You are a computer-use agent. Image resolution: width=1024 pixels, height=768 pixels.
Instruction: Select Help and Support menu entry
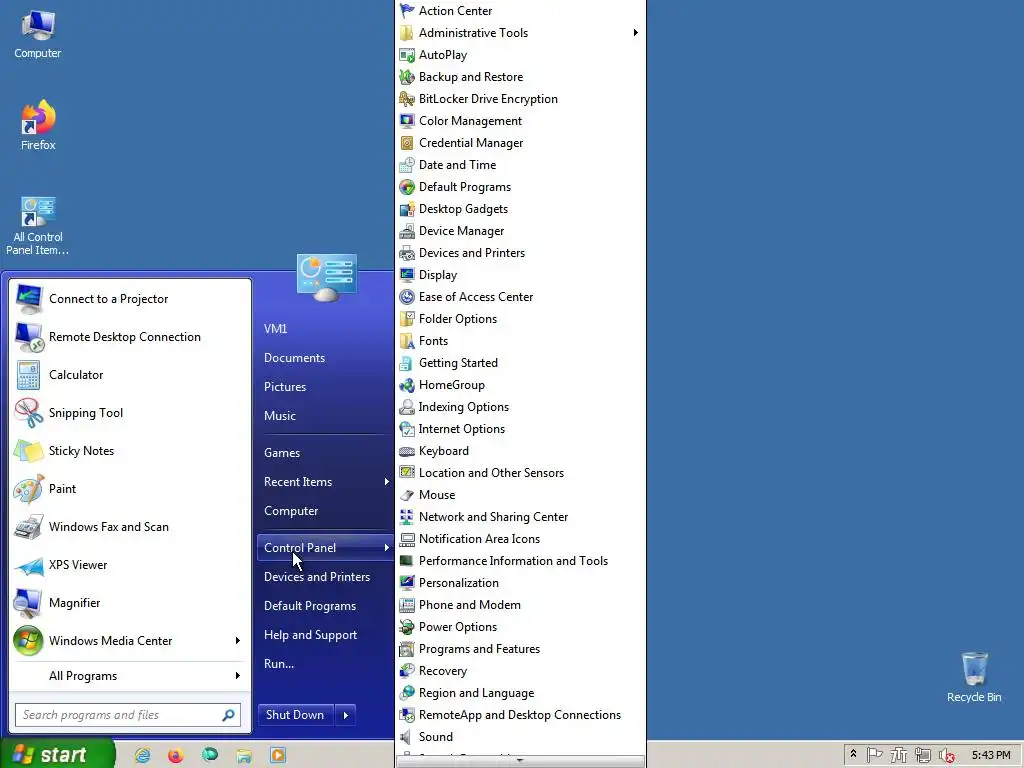310,635
